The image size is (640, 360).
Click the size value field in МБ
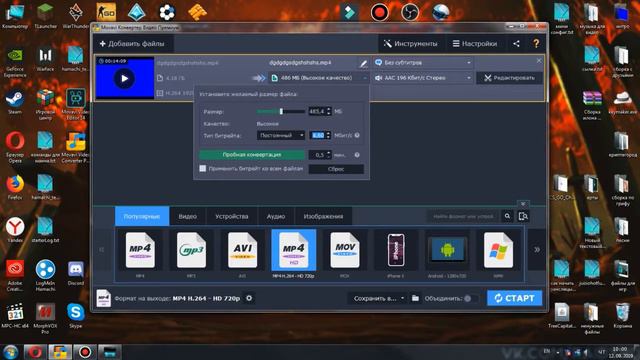coord(317,111)
